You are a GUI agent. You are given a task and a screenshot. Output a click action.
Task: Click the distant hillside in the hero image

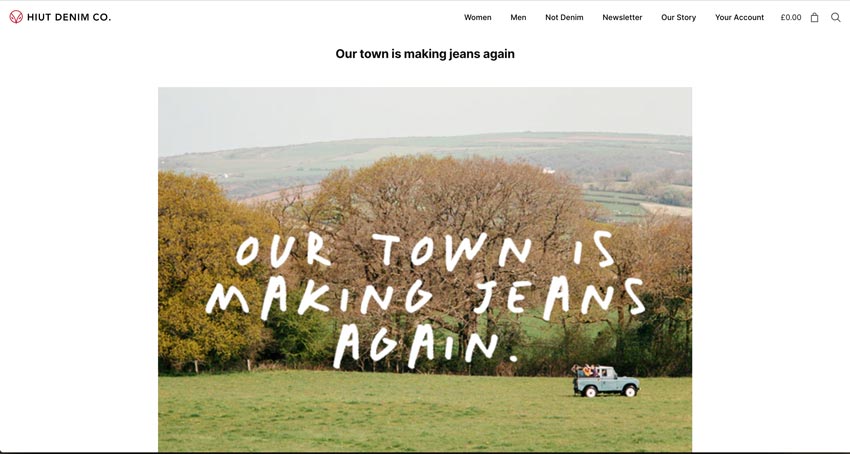click(x=425, y=157)
